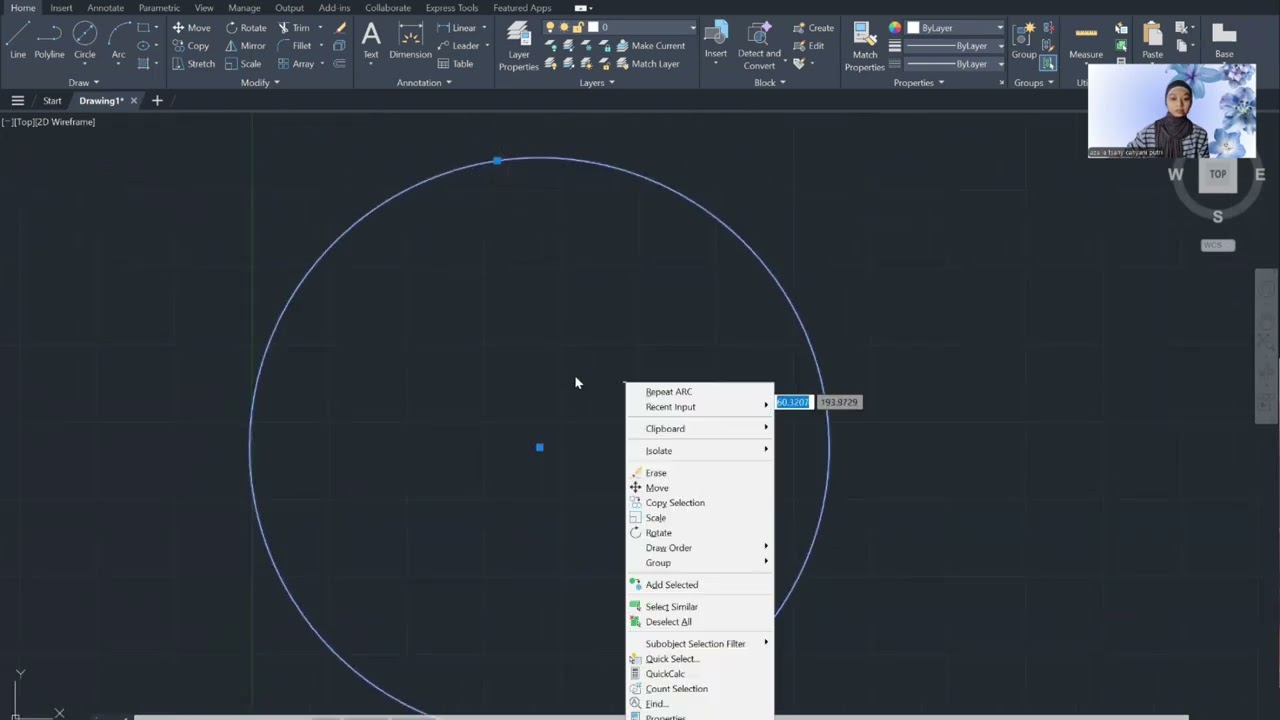Choose Deselect All in context menu
The width and height of the screenshot is (1280, 720).
coord(700,622)
